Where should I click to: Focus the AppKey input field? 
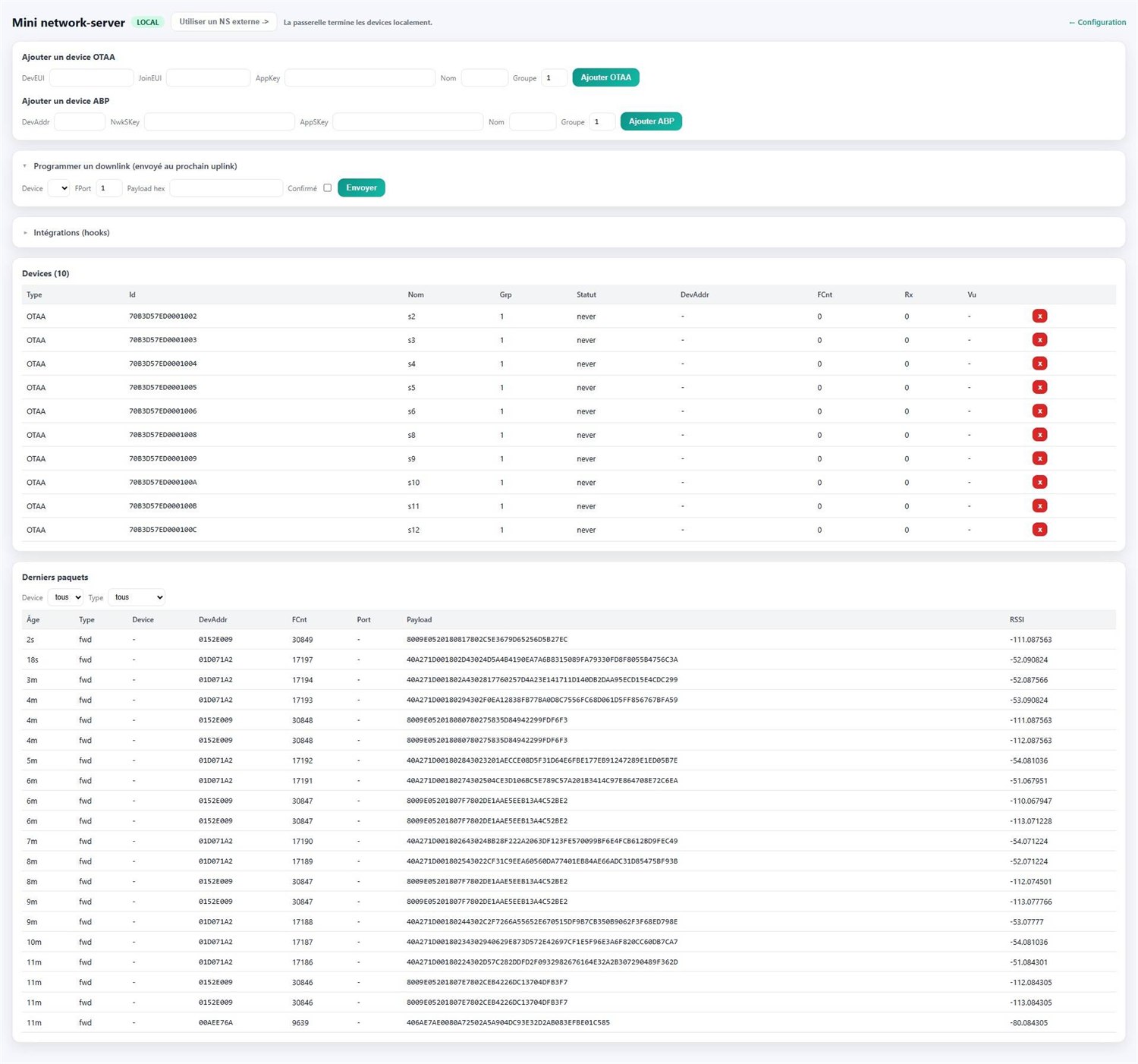pyautogui.click(x=360, y=77)
